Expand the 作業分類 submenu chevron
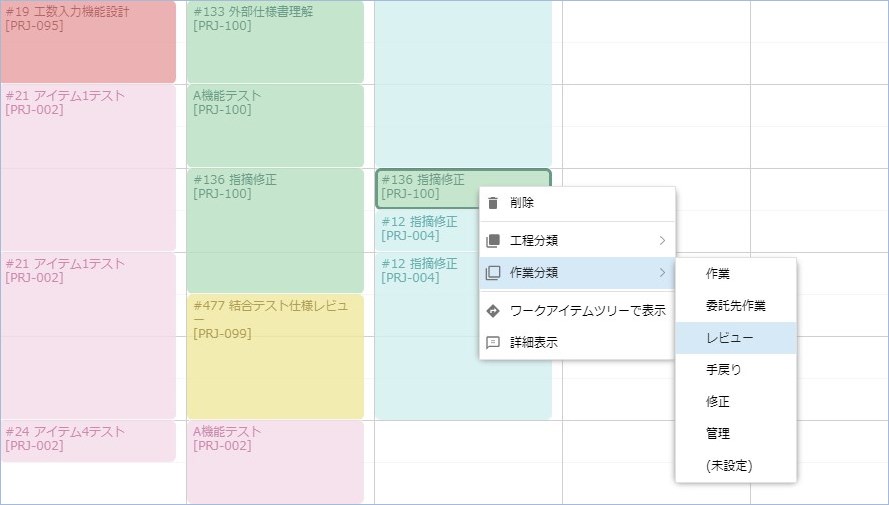This screenshot has height=505, width=889. 661,273
